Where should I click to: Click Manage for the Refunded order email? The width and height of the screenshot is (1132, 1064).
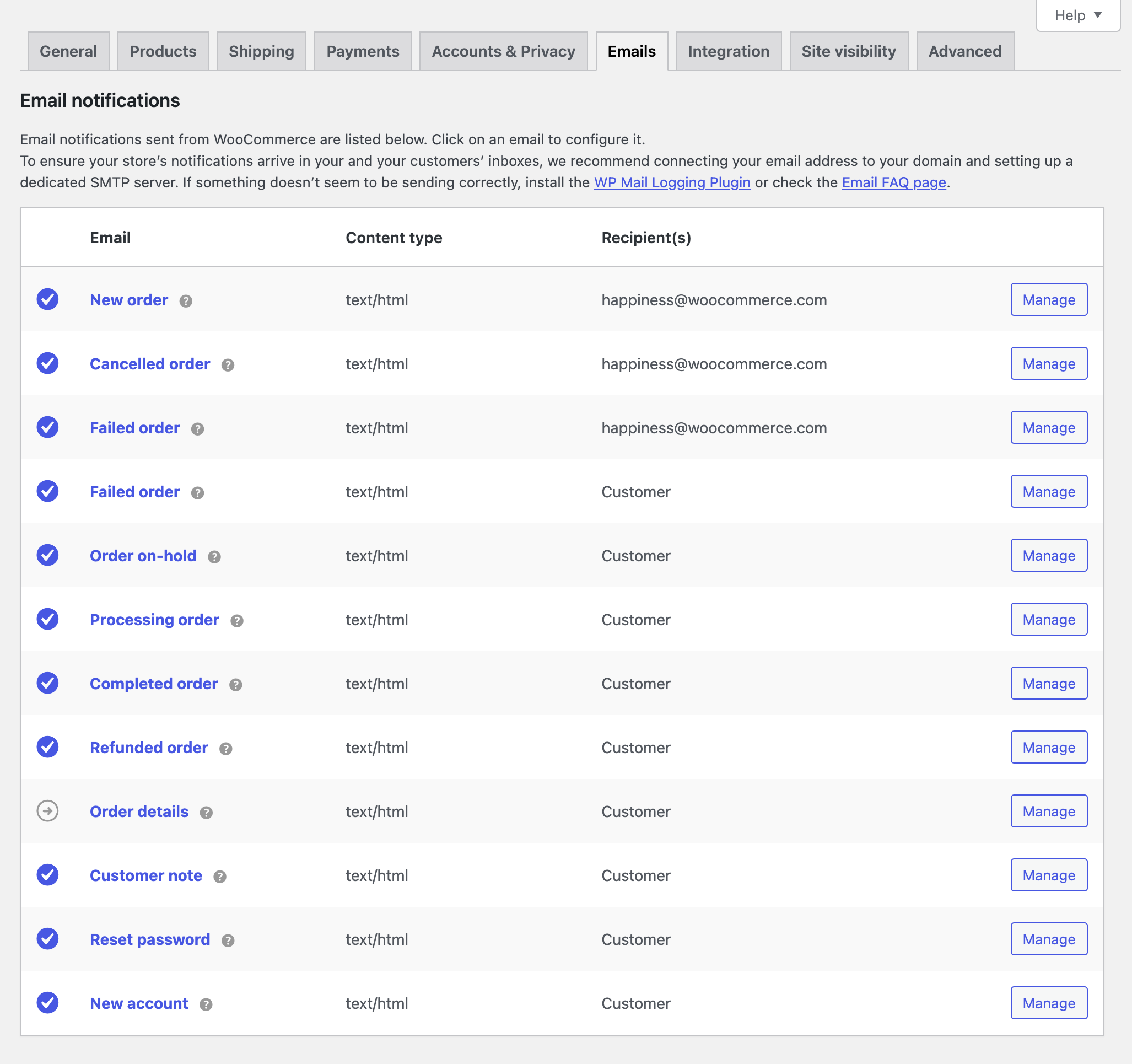coord(1048,747)
